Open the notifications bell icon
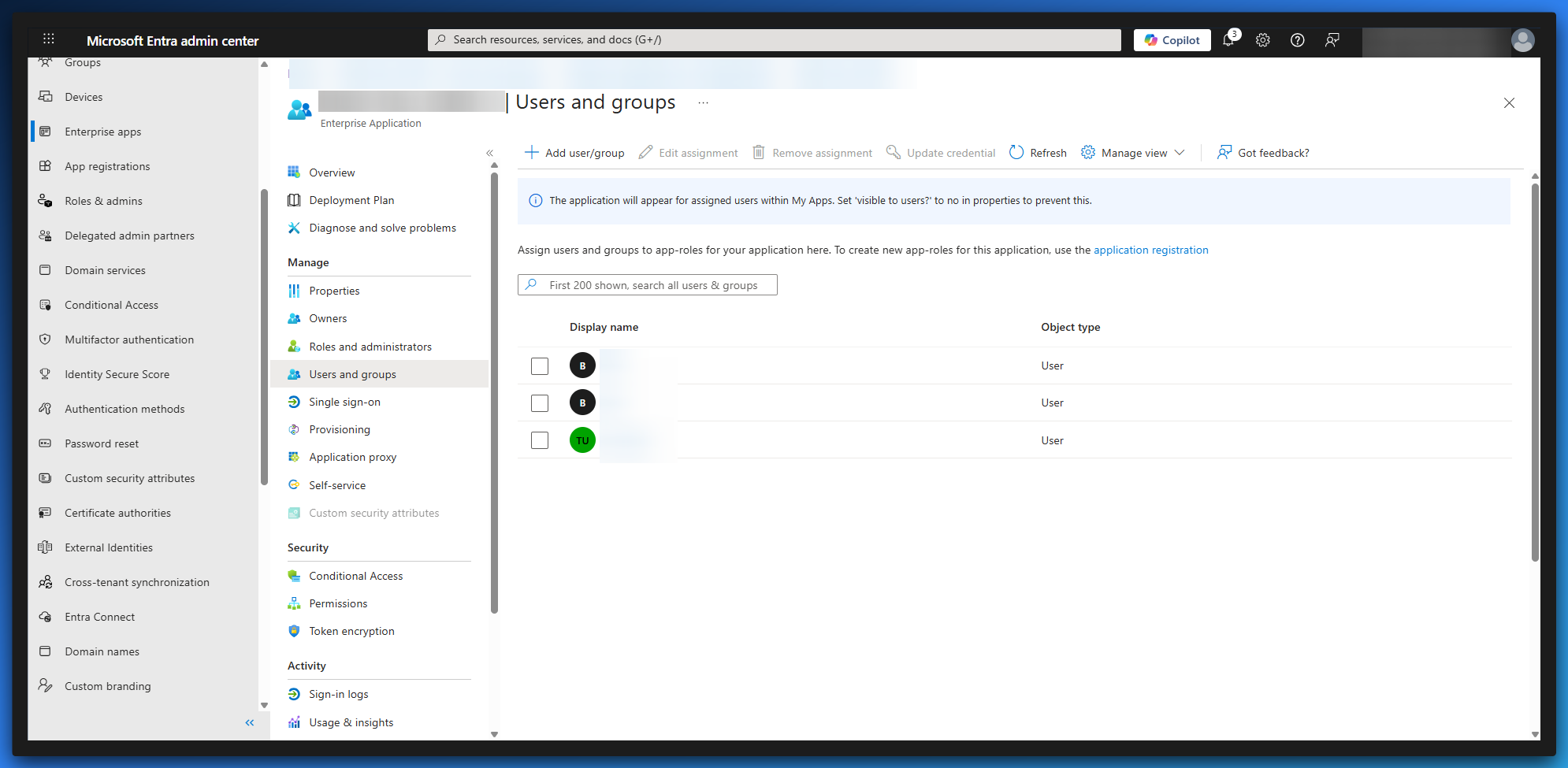This screenshot has width=1568, height=768. (x=1228, y=40)
